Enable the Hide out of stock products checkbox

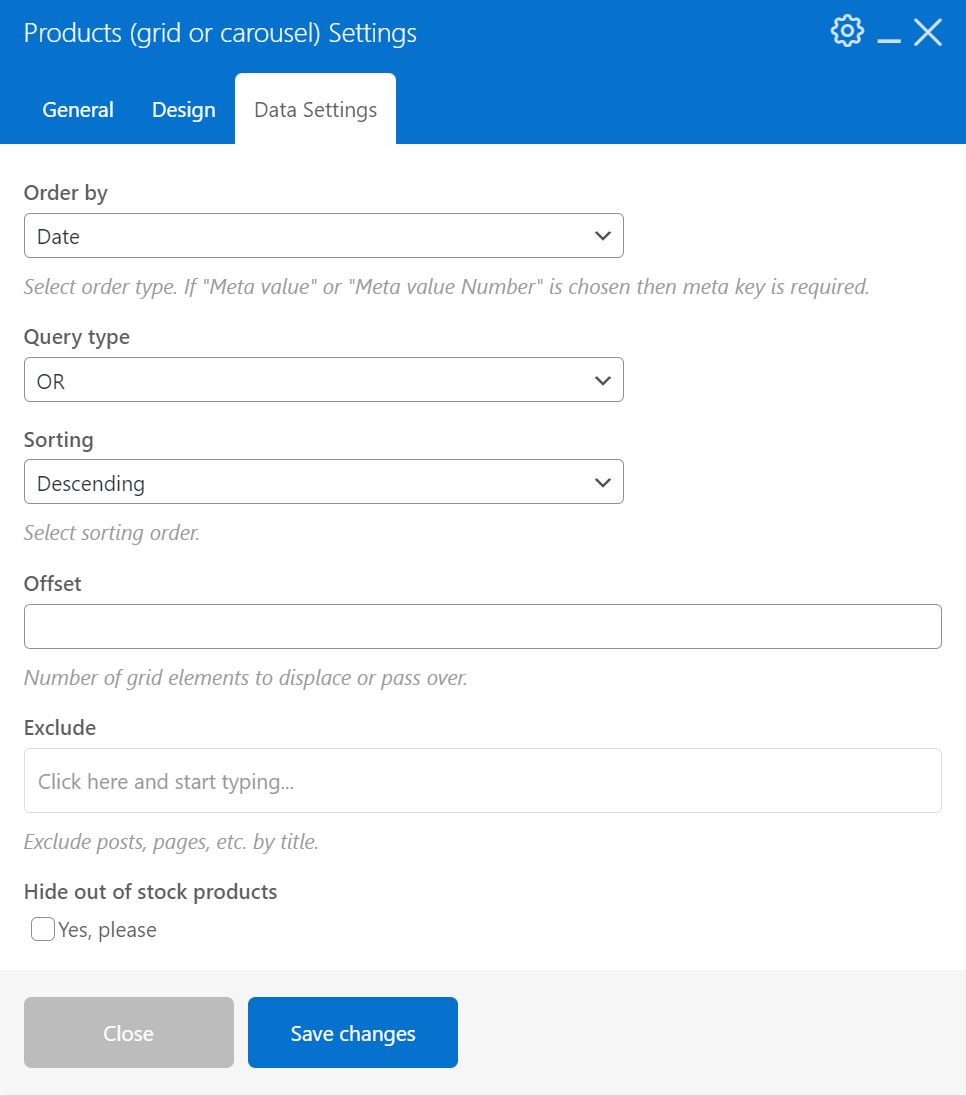[42, 929]
